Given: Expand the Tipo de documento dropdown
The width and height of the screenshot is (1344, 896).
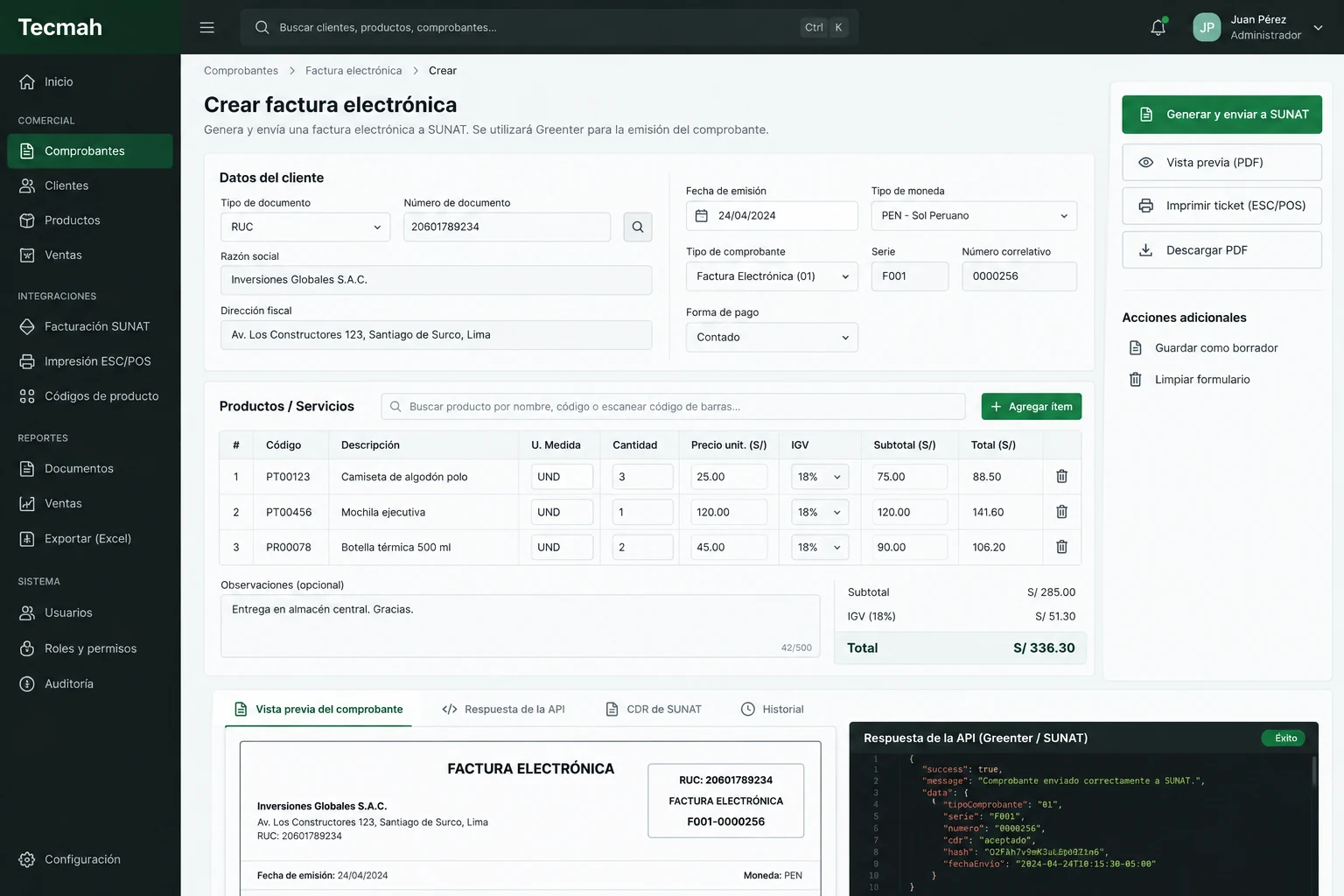Looking at the screenshot, I should (x=305, y=227).
